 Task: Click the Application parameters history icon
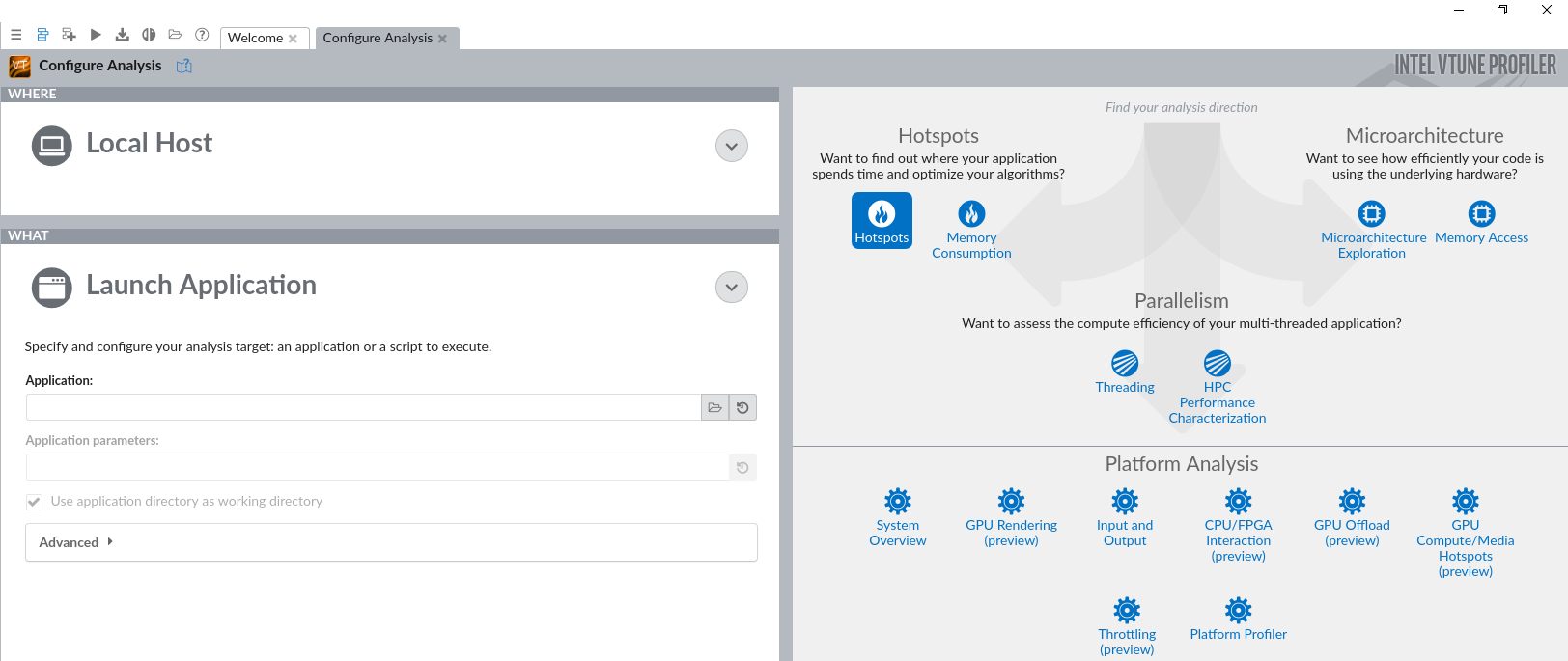pyautogui.click(x=742, y=467)
